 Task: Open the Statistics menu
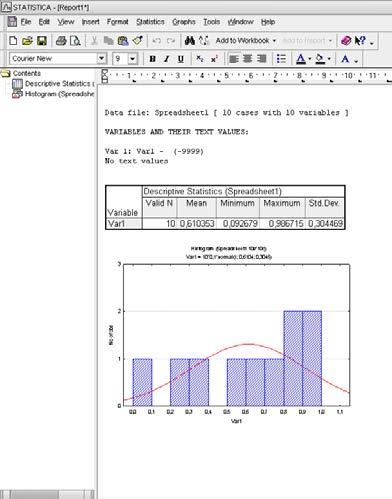[x=150, y=22]
